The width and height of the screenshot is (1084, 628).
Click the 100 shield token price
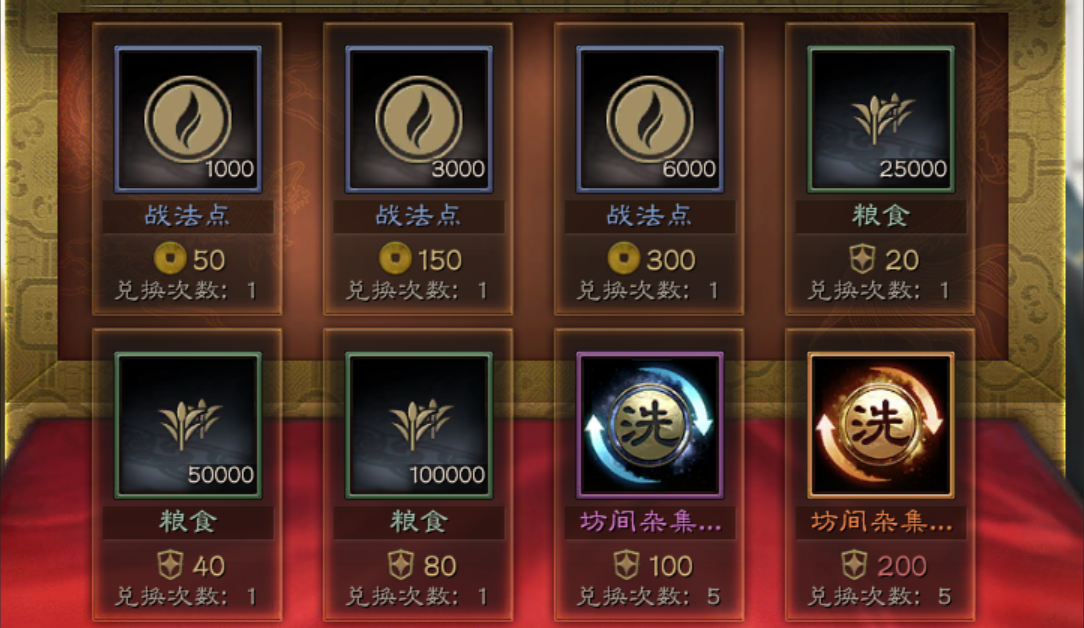point(653,566)
